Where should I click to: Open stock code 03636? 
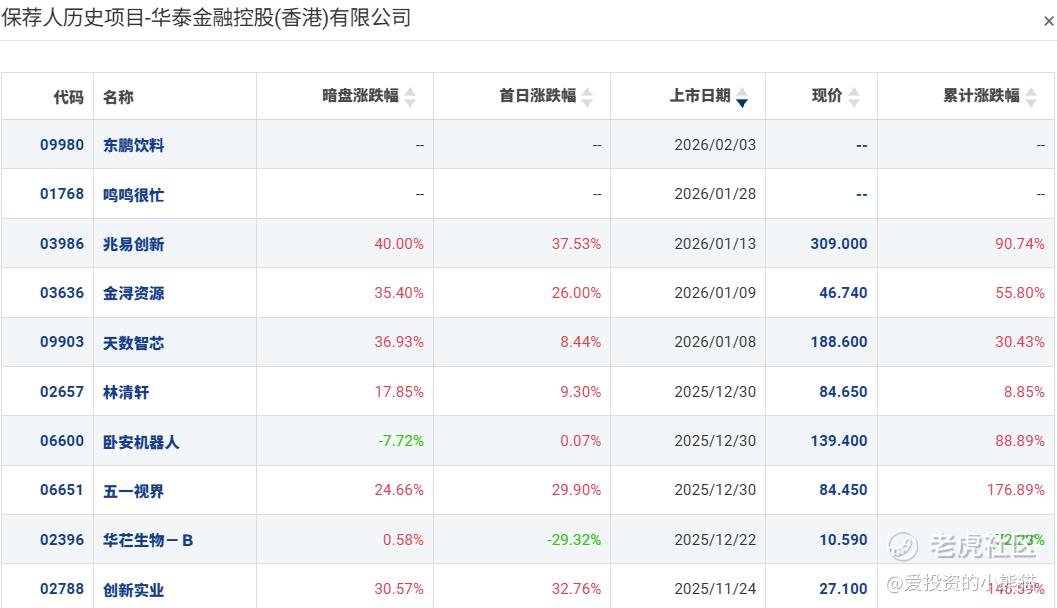(x=62, y=293)
